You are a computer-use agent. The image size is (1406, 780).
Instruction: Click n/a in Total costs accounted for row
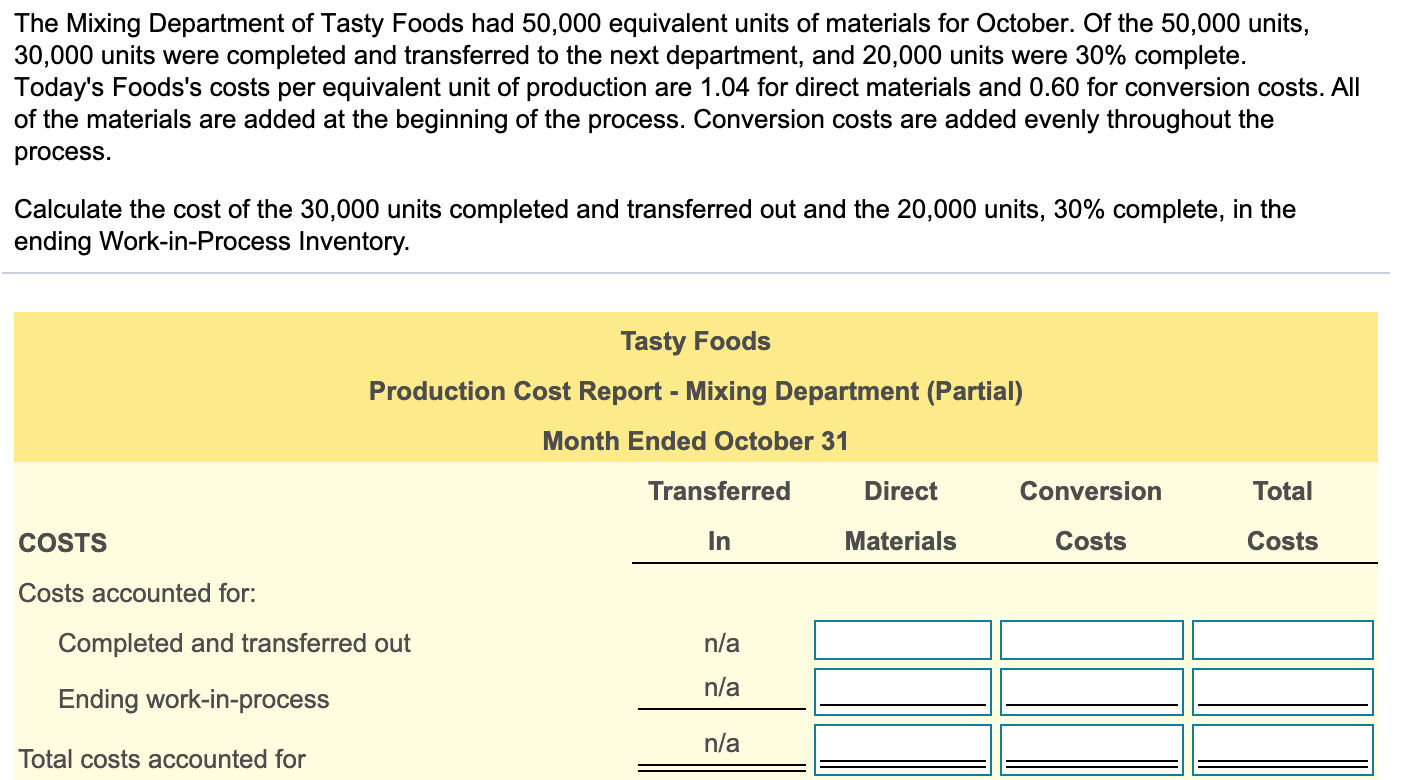[x=722, y=744]
